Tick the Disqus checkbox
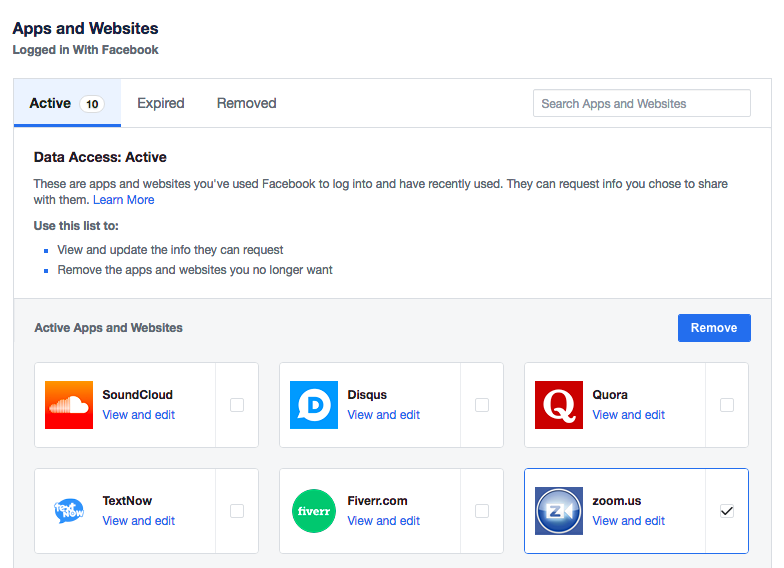Screen dimensions: 784x568 click(482, 405)
